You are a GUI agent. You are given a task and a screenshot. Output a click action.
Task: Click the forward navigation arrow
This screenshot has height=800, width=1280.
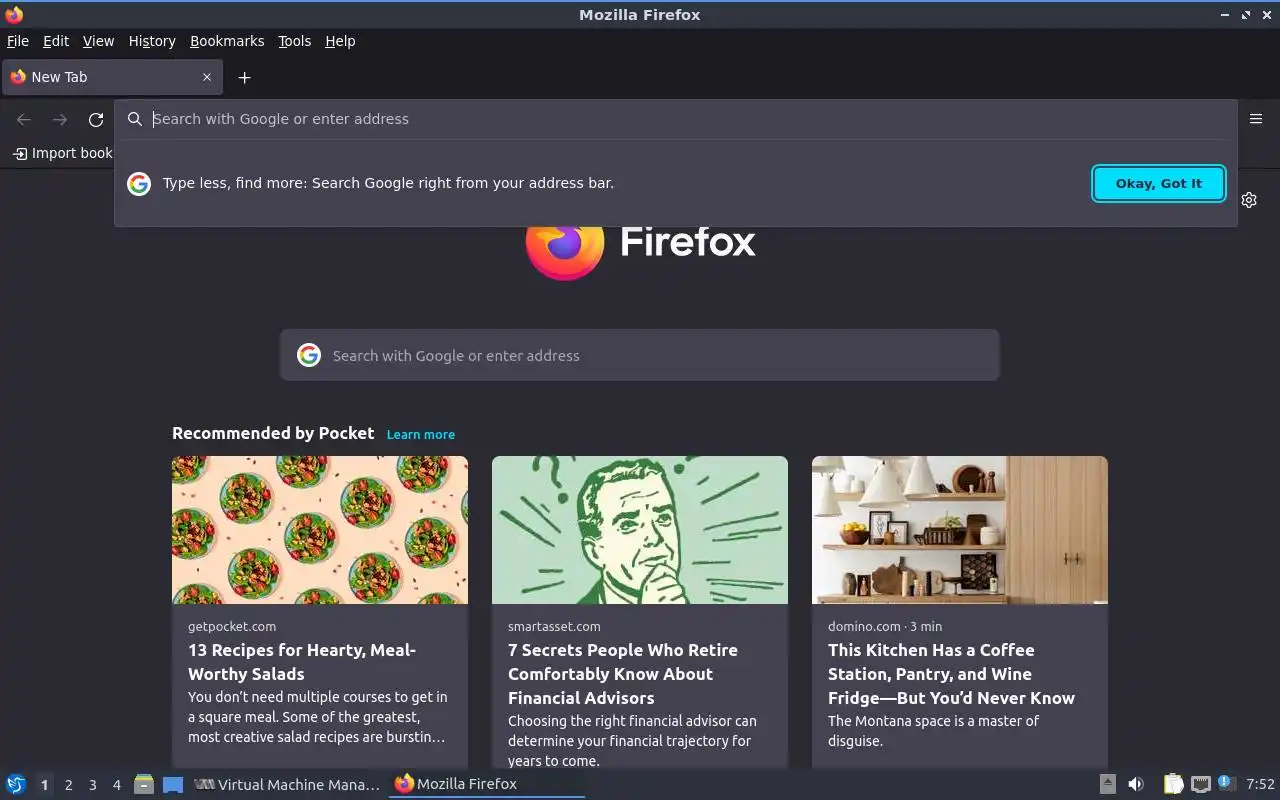click(60, 120)
